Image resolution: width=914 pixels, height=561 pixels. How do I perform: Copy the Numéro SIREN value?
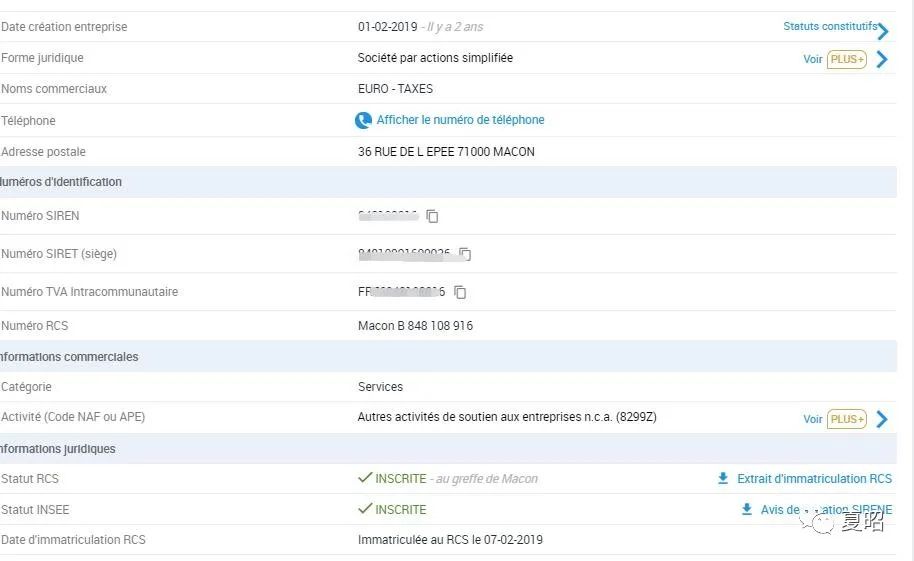coord(432,216)
